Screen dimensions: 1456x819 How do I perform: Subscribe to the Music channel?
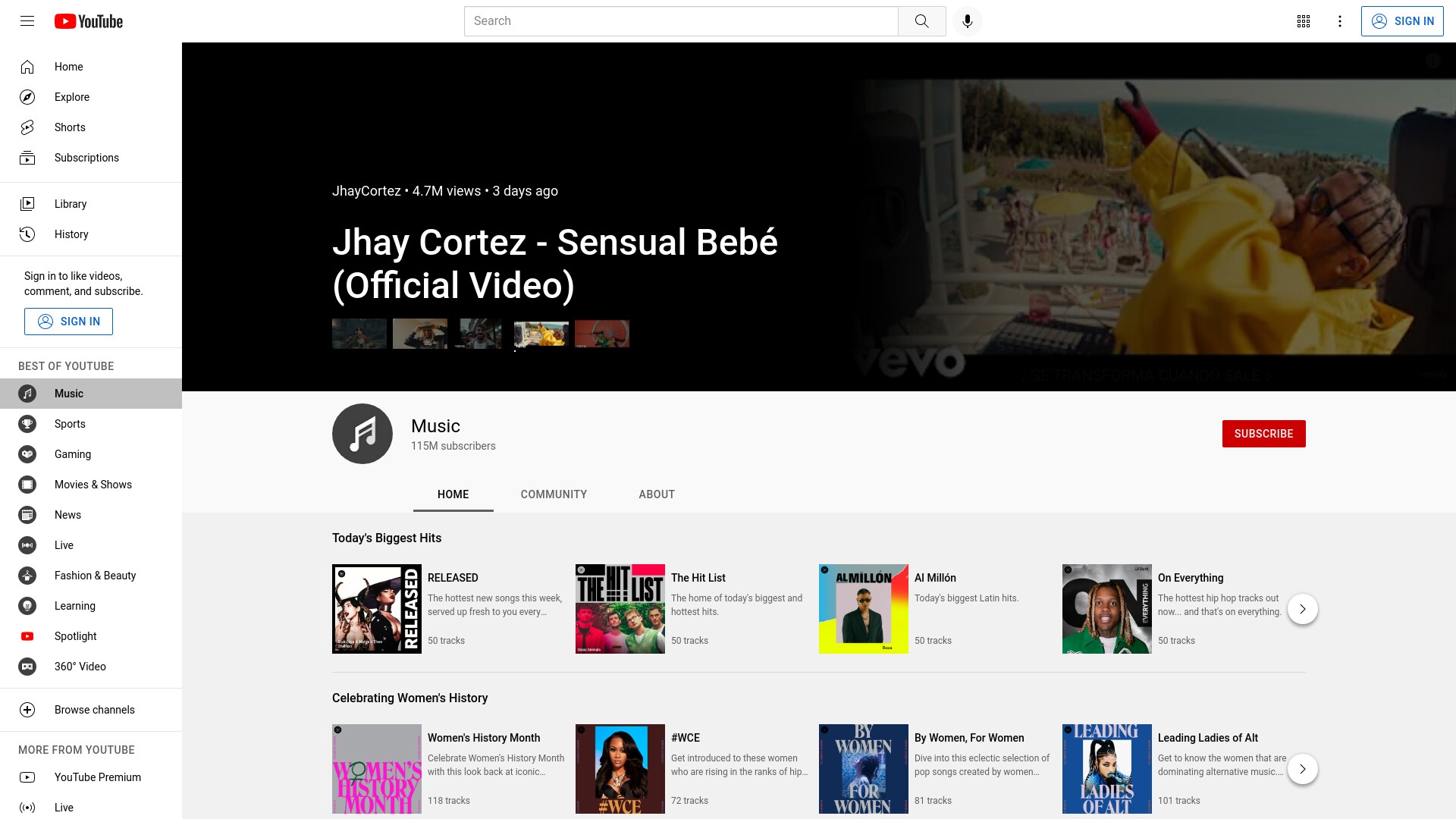1263,434
